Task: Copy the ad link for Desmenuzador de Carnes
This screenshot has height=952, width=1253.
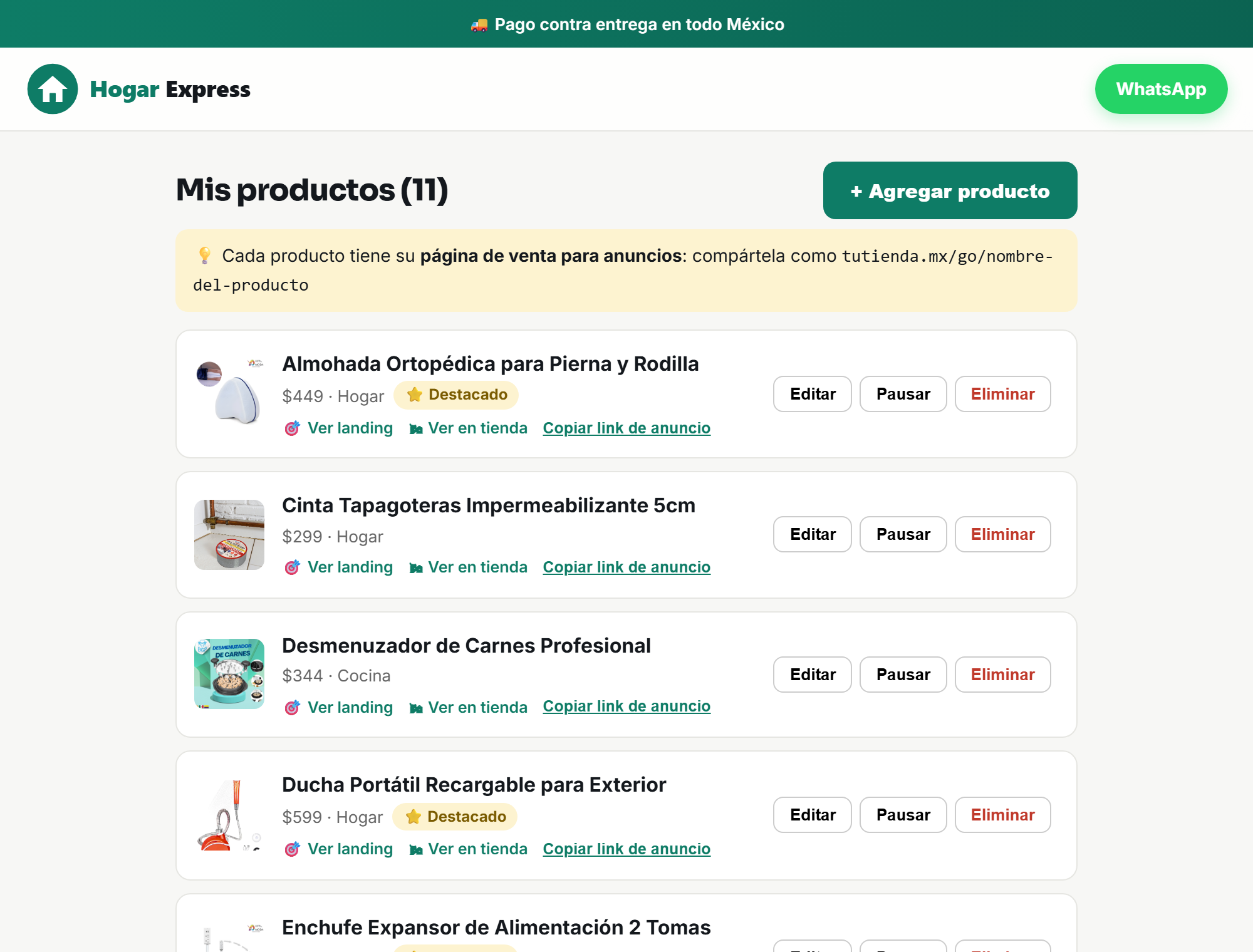Action: tap(626, 706)
